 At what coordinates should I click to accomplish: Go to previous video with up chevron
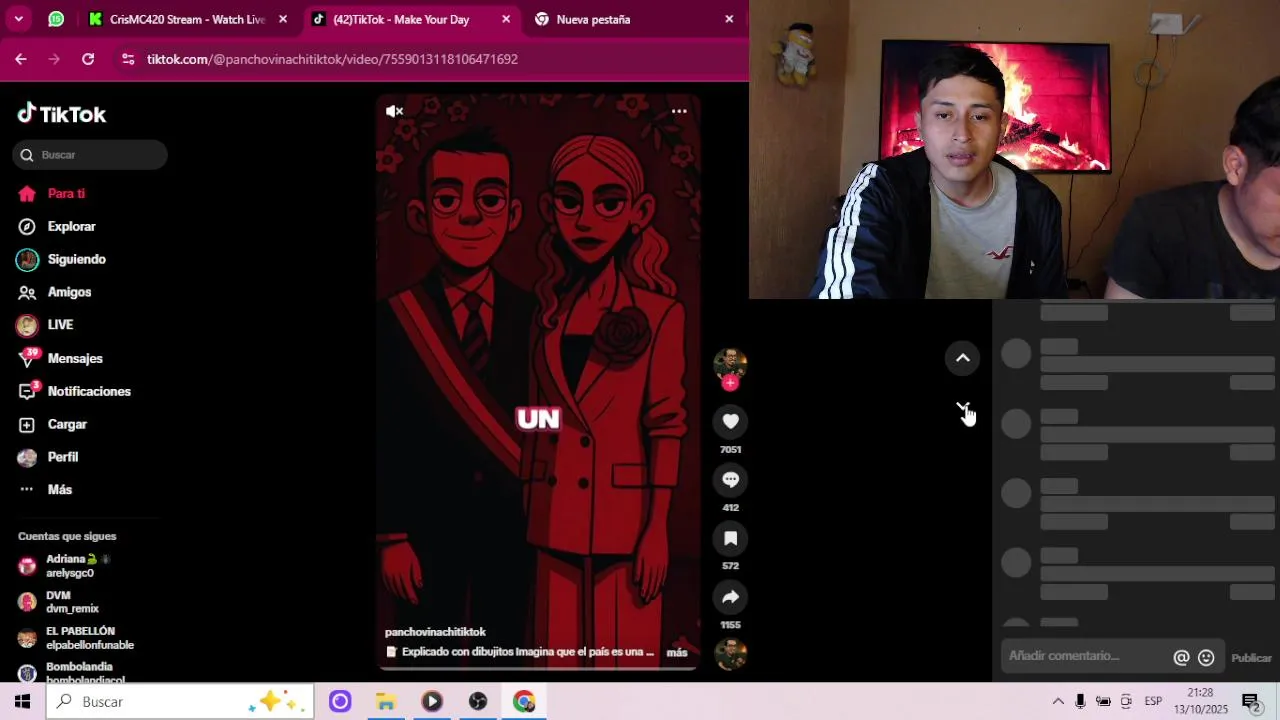[x=963, y=358]
